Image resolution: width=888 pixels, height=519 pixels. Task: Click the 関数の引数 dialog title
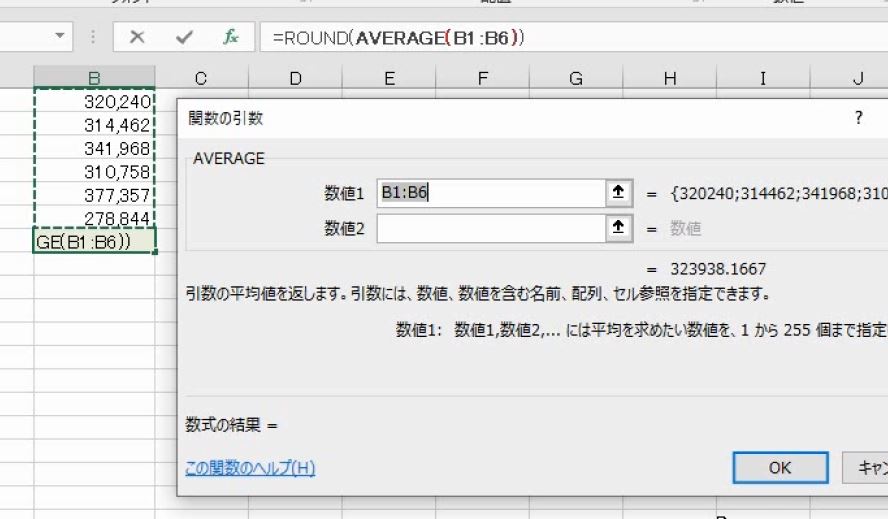coord(225,118)
